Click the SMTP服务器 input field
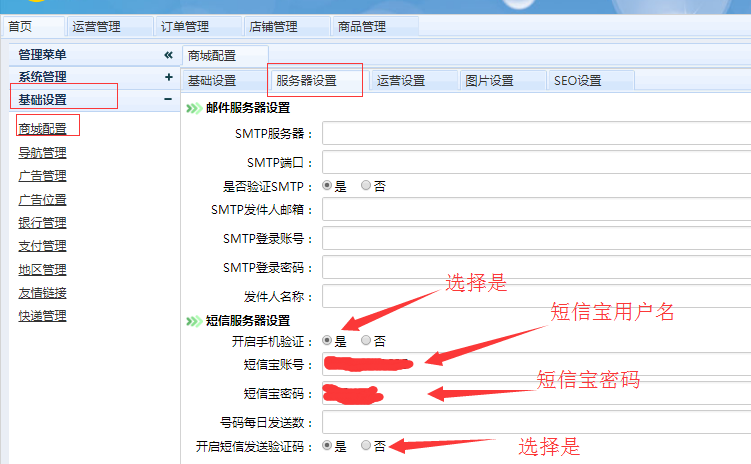 point(535,134)
